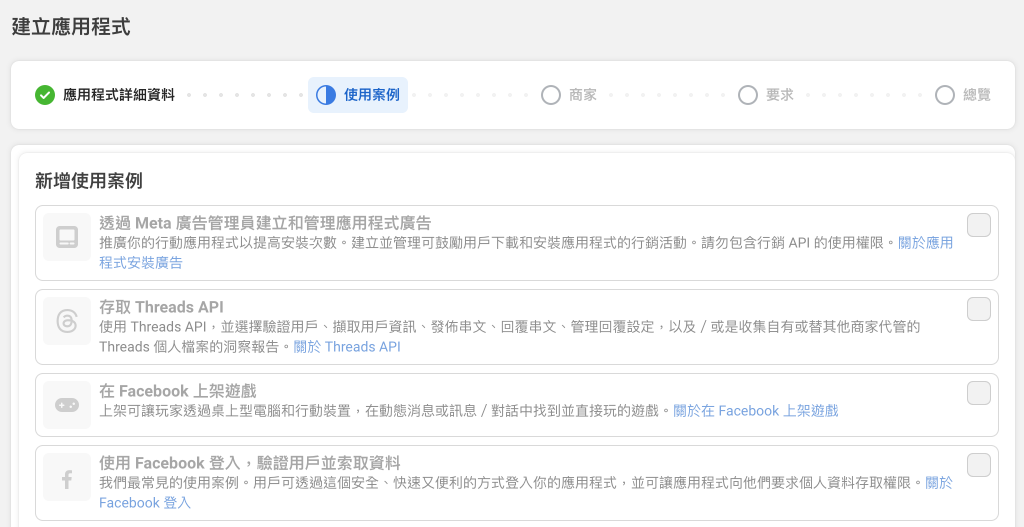Click the empty circle icon beside 商家

pyautogui.click(x=551, y=95)
